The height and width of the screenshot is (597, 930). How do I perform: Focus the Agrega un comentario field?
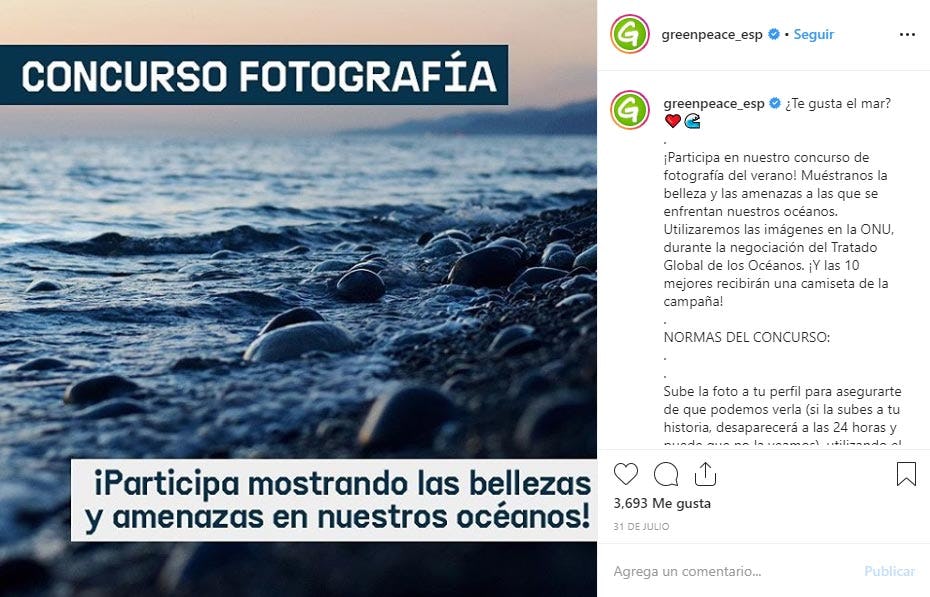pos(734,572)
